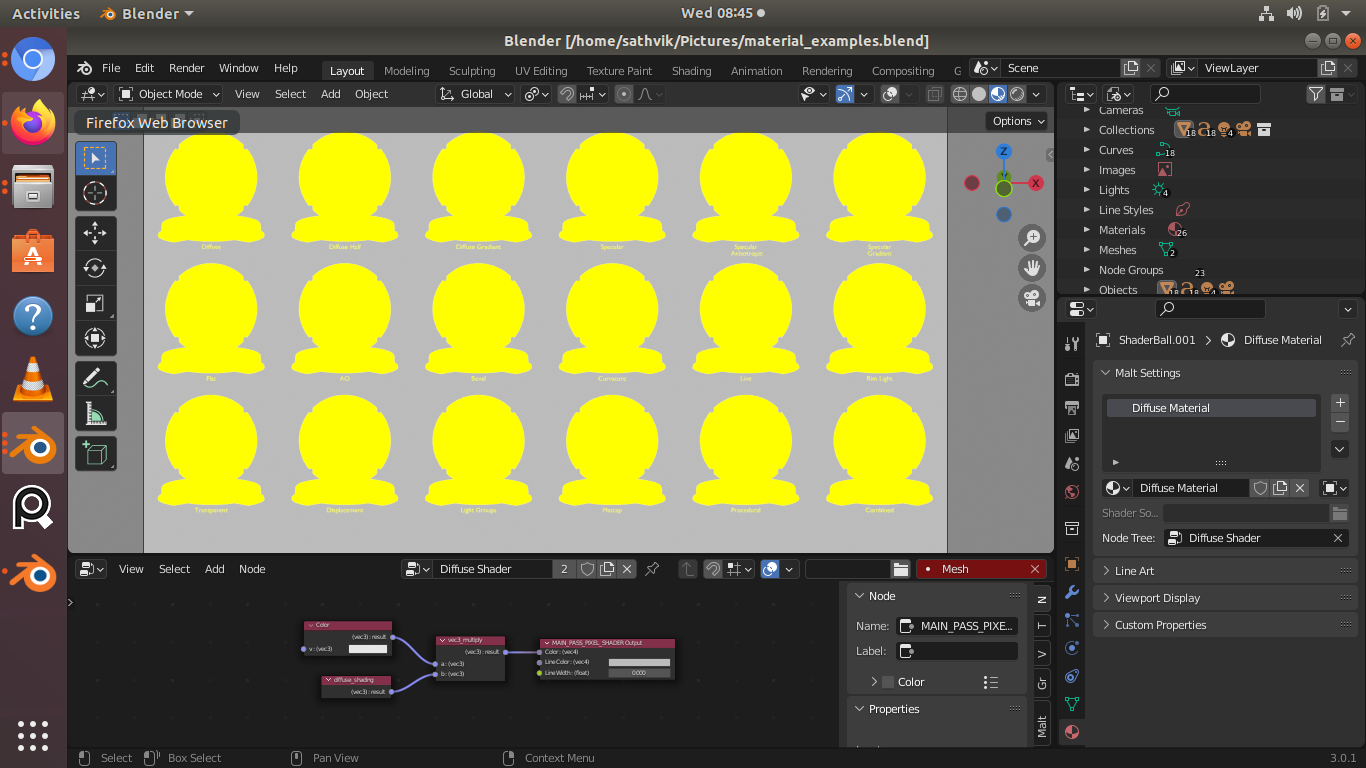The image size is (1366, 768).
Task: Activate the Rotate tool
Action: [x=95, y=267]
